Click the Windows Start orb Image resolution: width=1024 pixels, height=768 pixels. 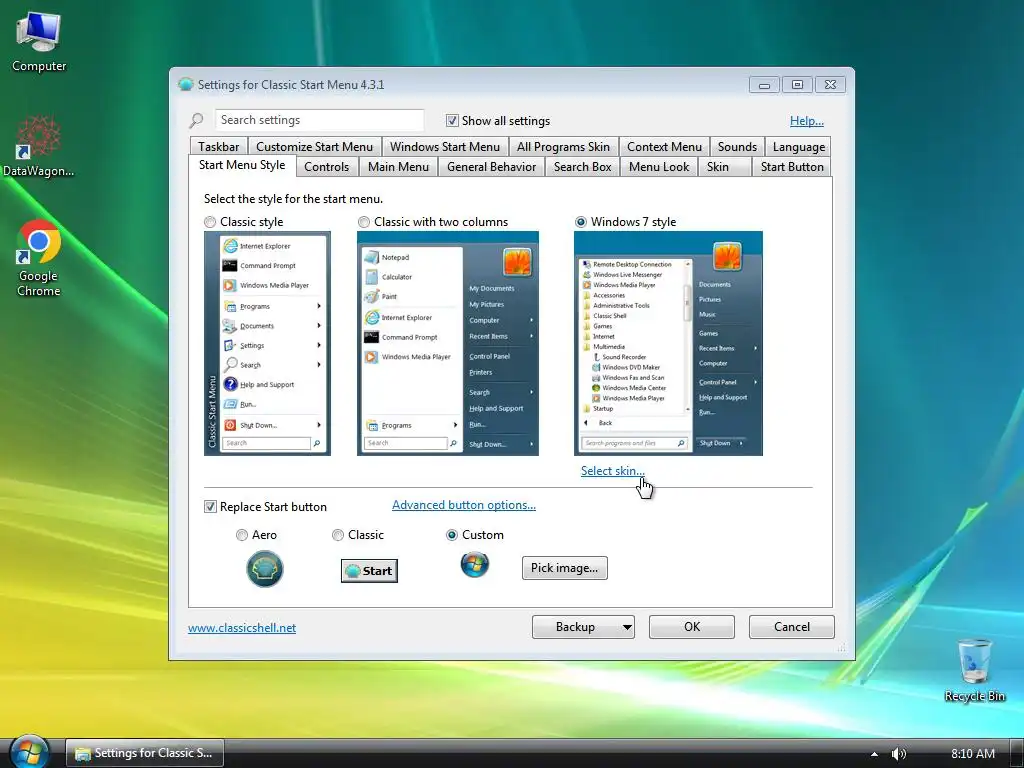click(x=29, y=751)
